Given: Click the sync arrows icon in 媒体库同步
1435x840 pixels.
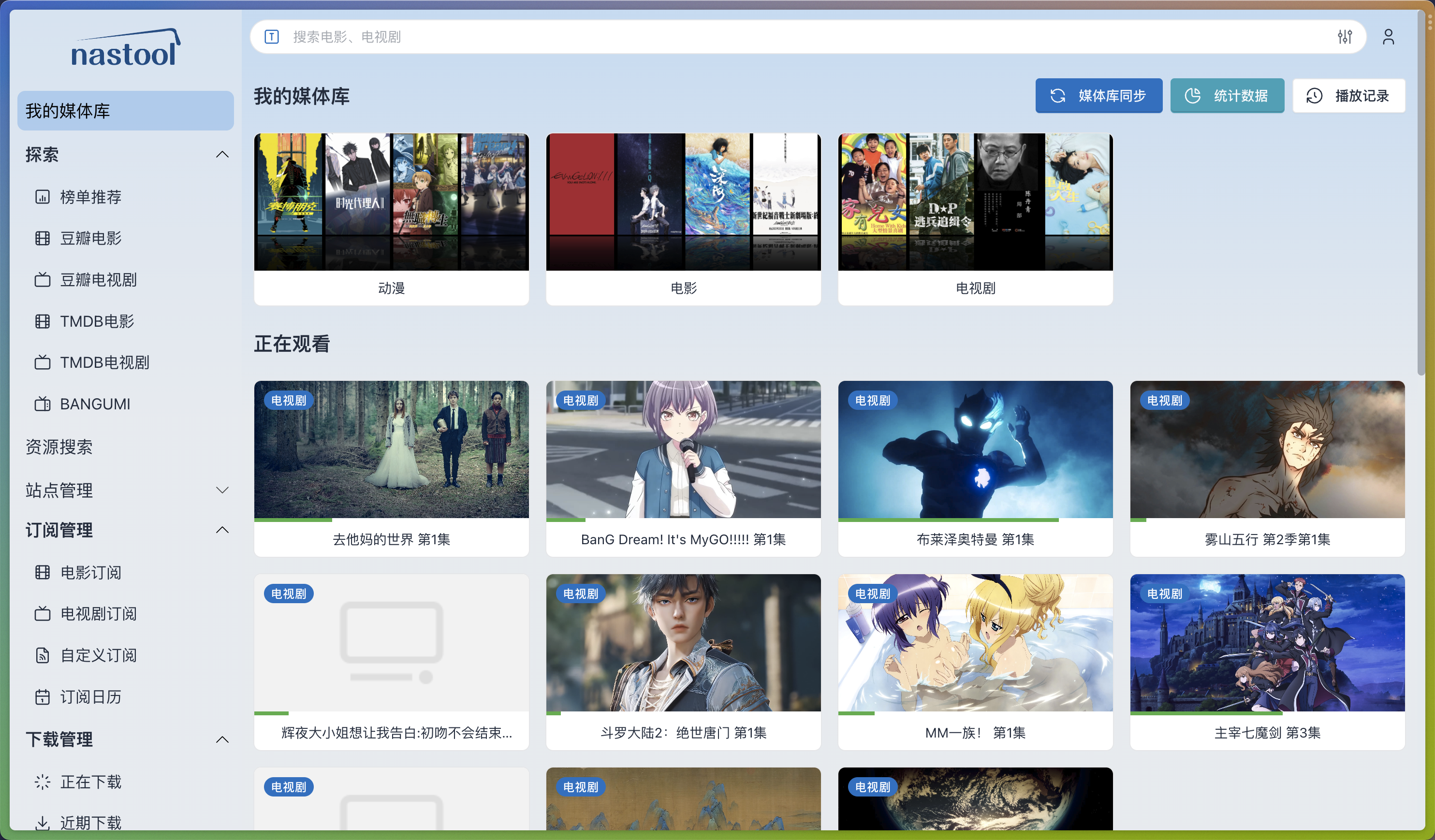Looking at the screenshot, I should coord(1057,96).
